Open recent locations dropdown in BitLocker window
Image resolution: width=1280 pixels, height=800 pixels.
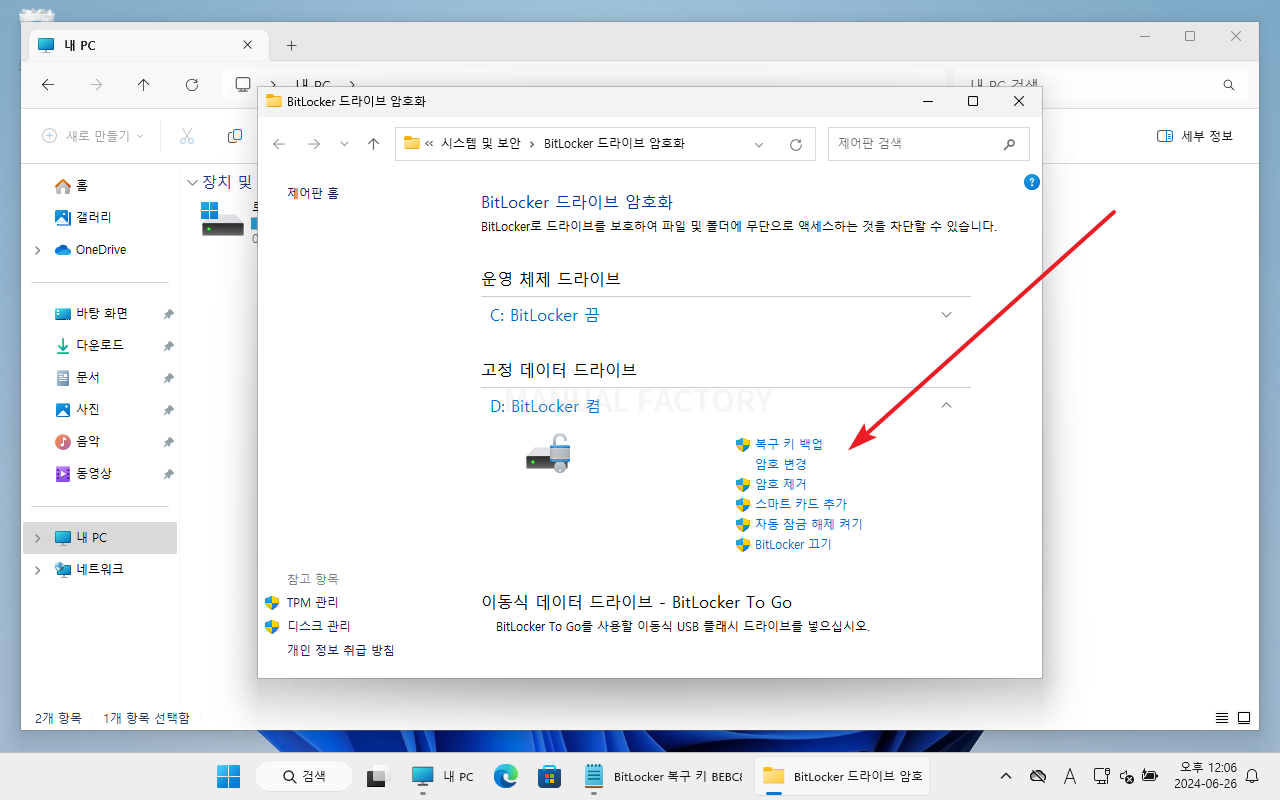(x=345, y=144)
